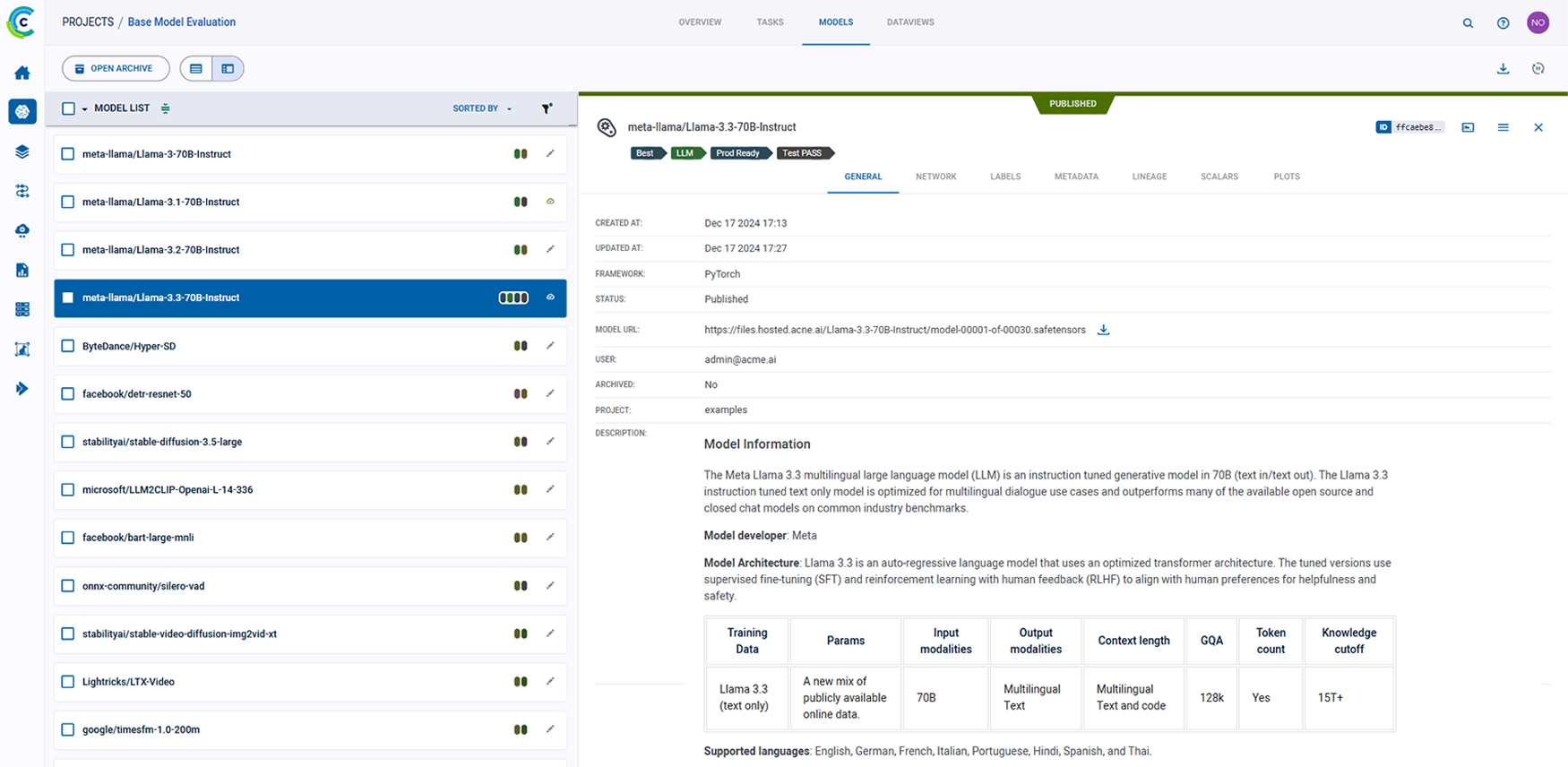
Task: Click the help question mark icon
Action: pyautogui.click(x=1503, y=23)
